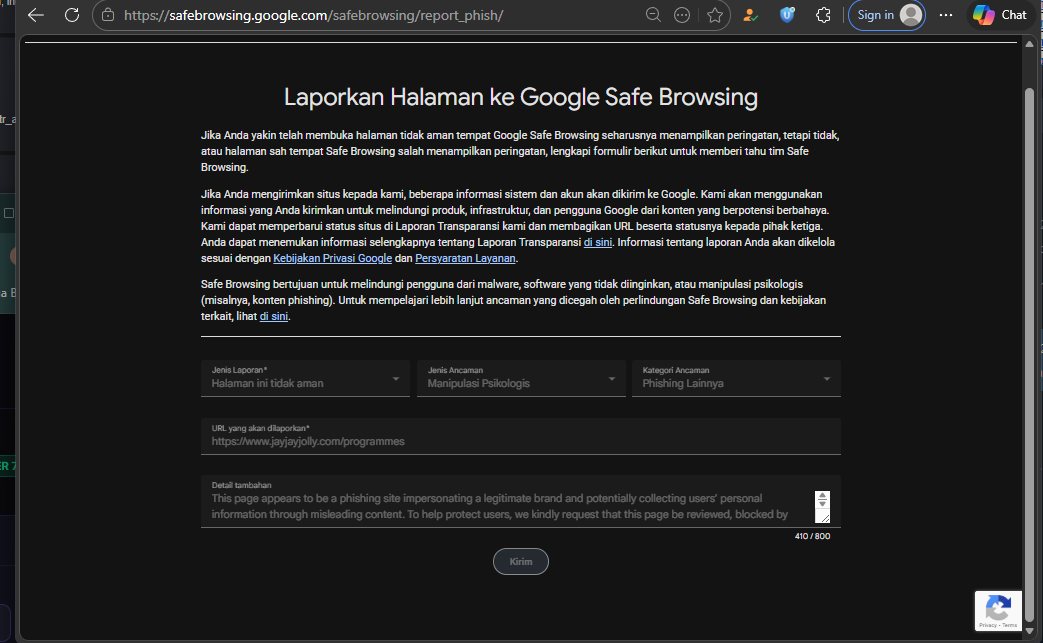Add page to favorites with star icon
This screenshot has height=643, width=1043.
715,15
